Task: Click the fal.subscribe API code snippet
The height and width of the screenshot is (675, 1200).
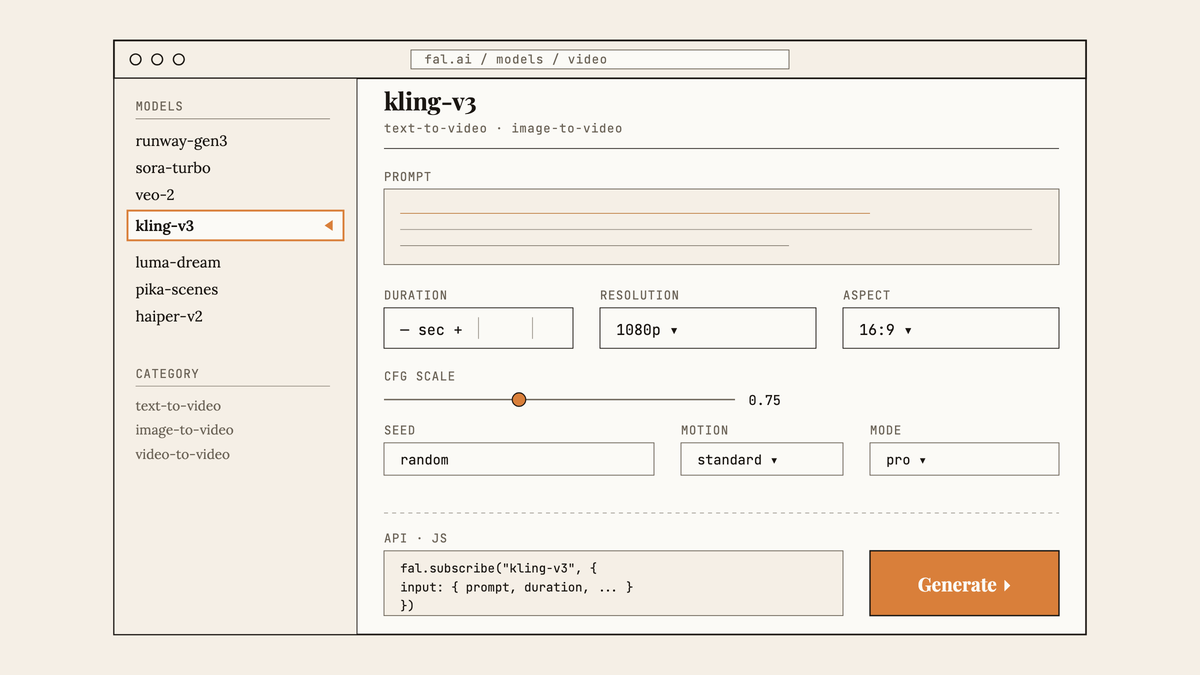Action: (613, 583)
